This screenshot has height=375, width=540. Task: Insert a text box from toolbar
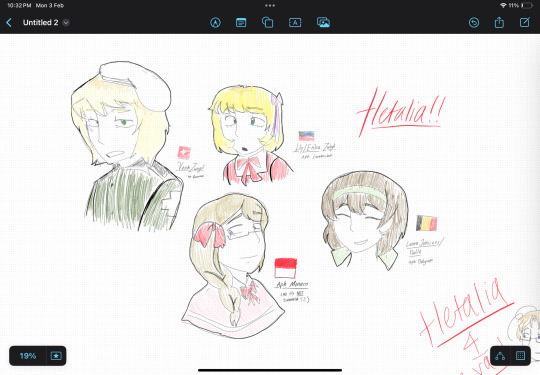tap(295, 23)
